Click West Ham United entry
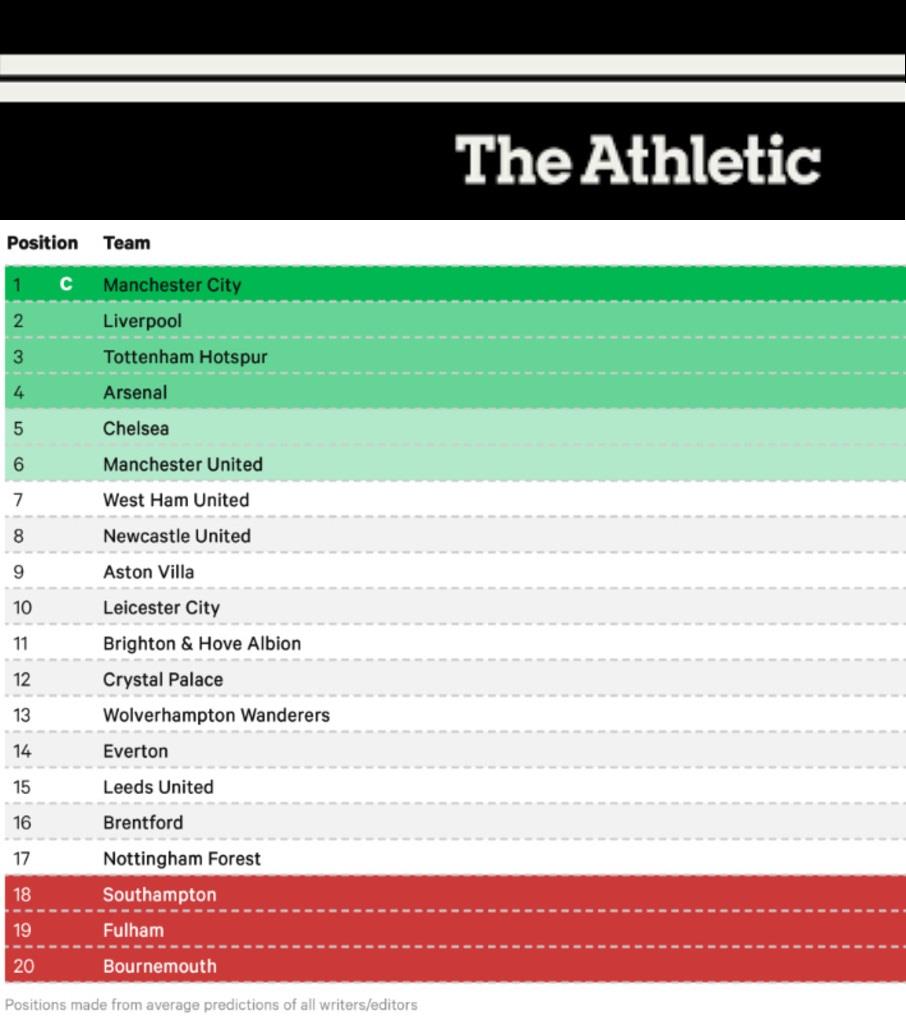The image size is (906, 1020). pos(176,500)
